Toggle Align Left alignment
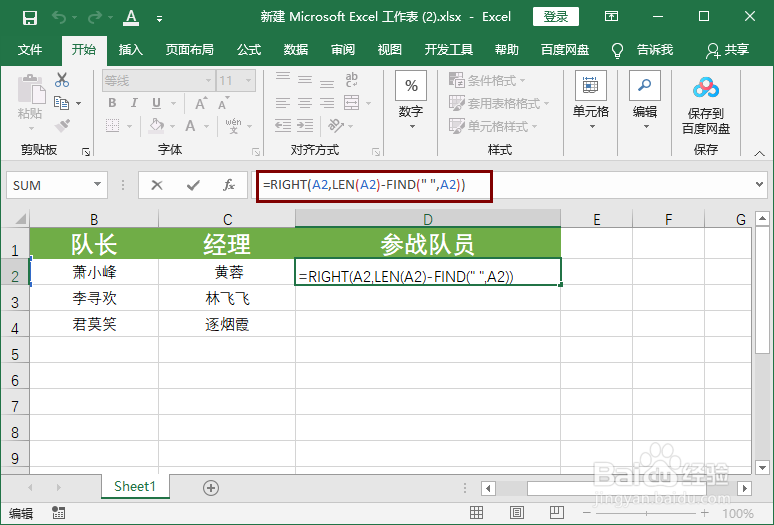 (282, 103)
